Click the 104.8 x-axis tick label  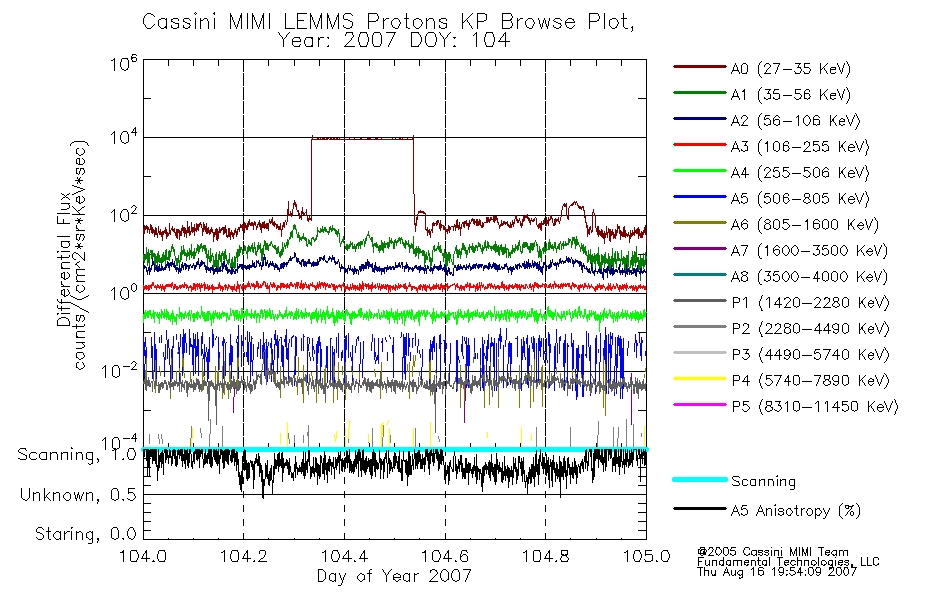click(545, 556)
